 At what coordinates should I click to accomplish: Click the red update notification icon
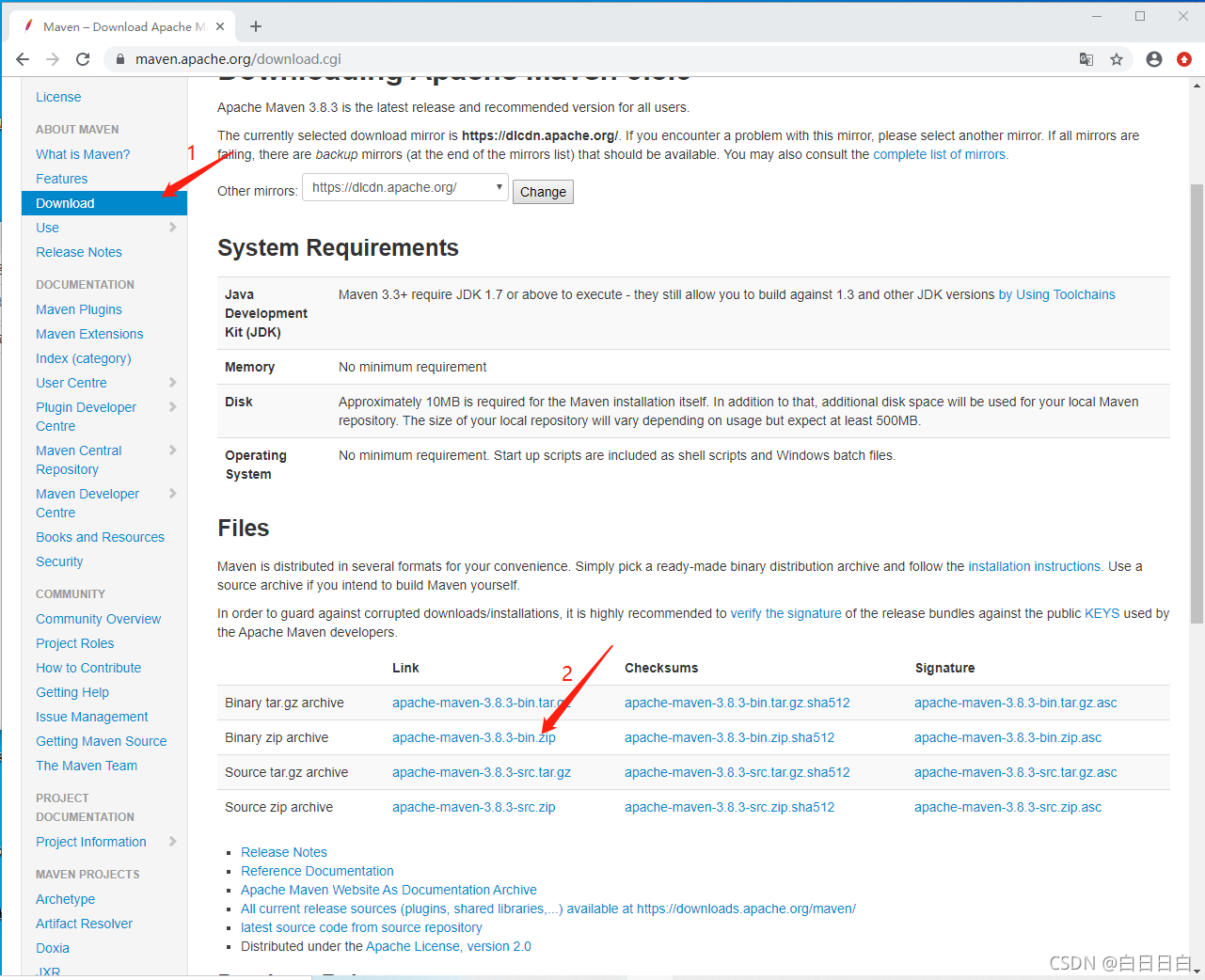click(1184, 59)
